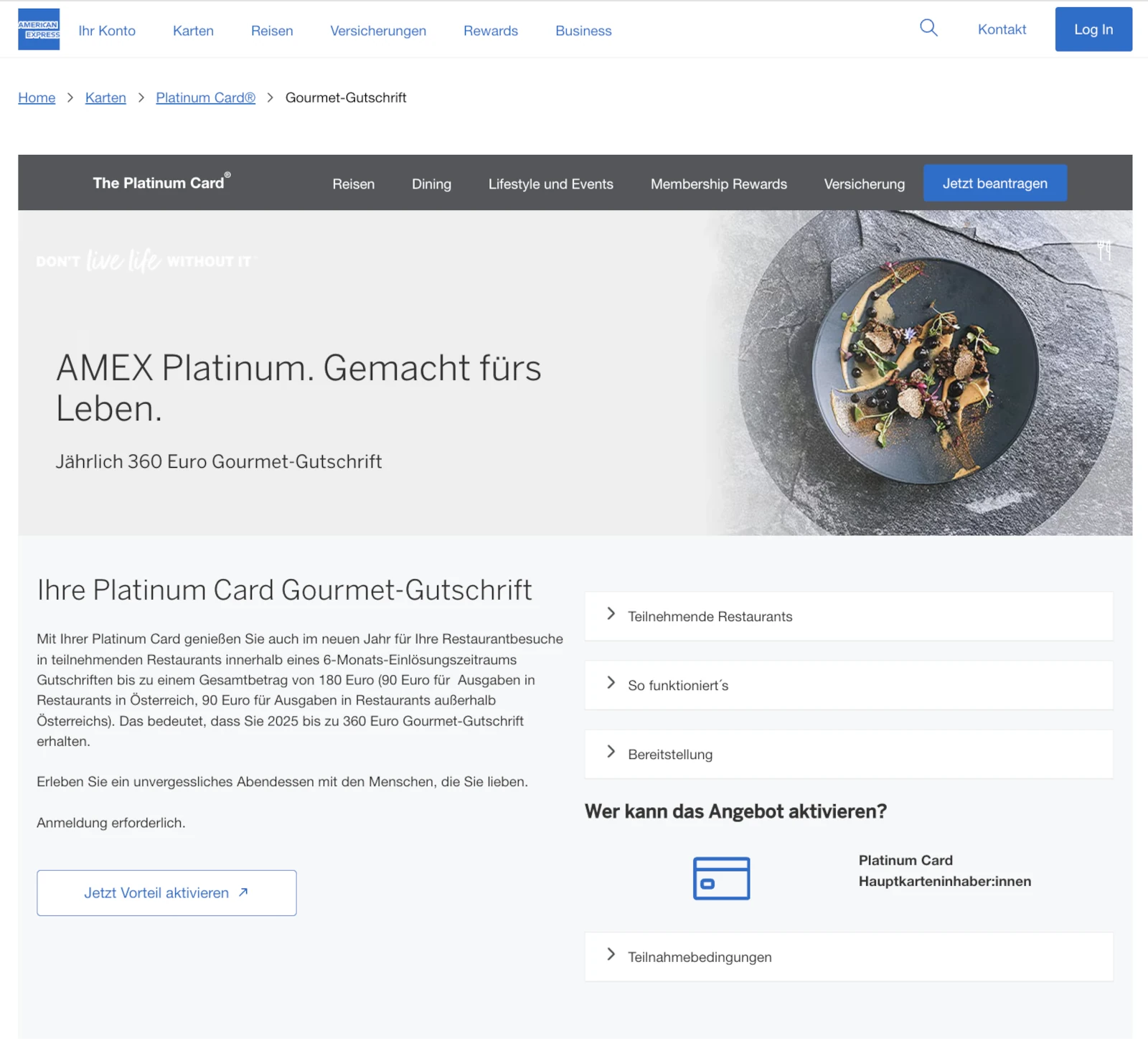Click the fork and knife icon on hero image
The image size is (1148, 1056).
1104,250
